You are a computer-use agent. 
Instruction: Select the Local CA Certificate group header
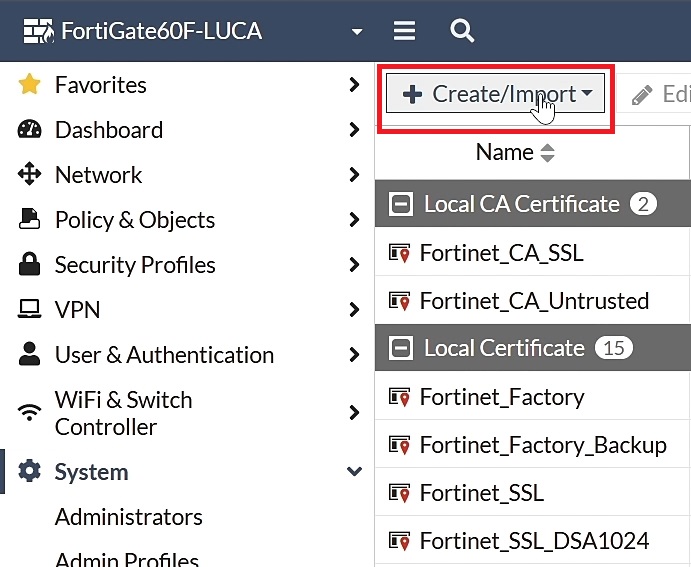pos(533,204)
